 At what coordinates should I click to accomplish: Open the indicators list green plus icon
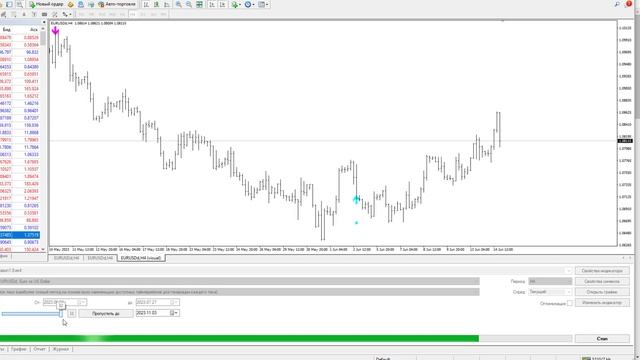pos(236,4)
